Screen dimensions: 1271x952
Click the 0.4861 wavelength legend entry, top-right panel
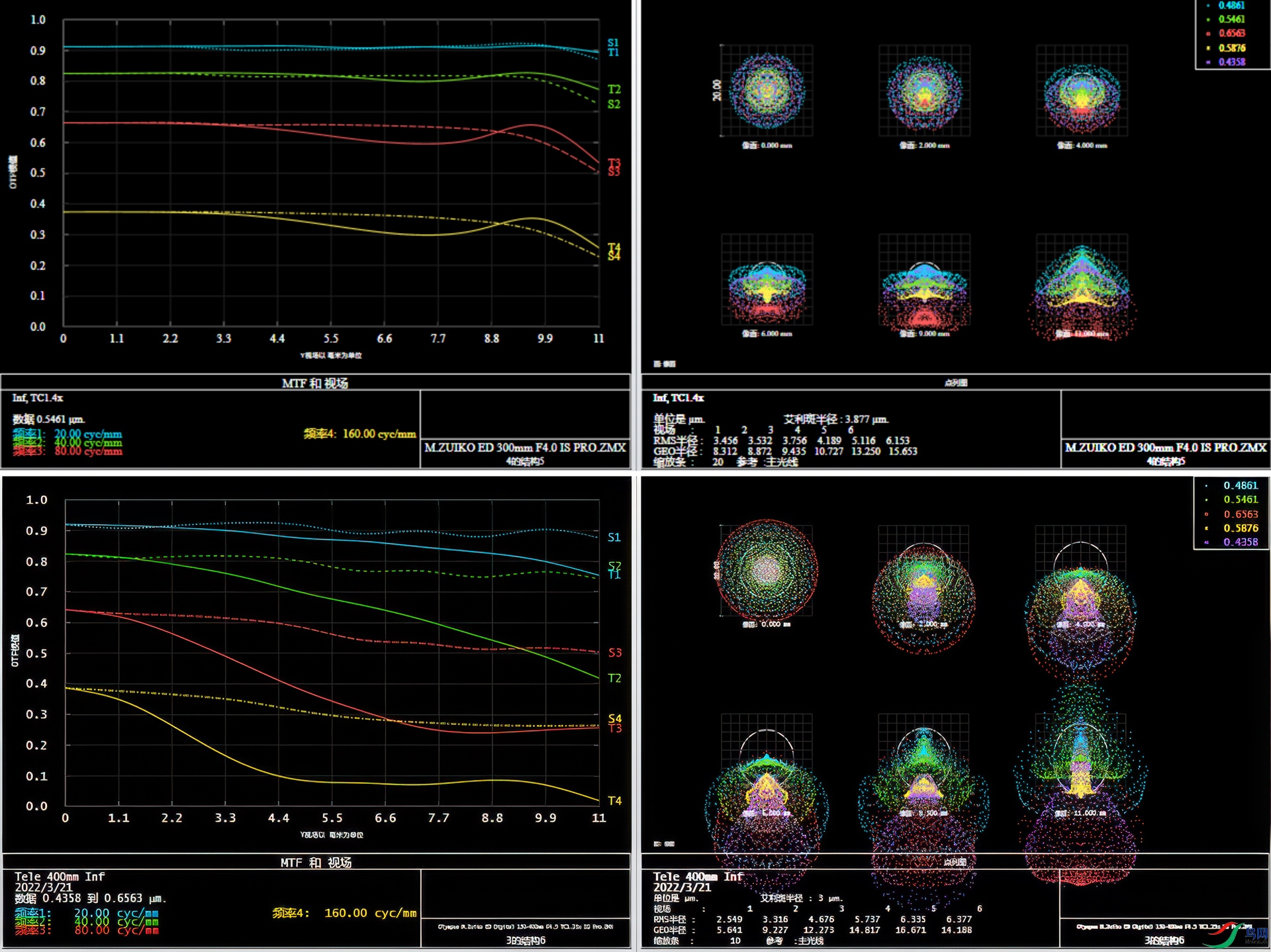click(x=1231, y=5)
